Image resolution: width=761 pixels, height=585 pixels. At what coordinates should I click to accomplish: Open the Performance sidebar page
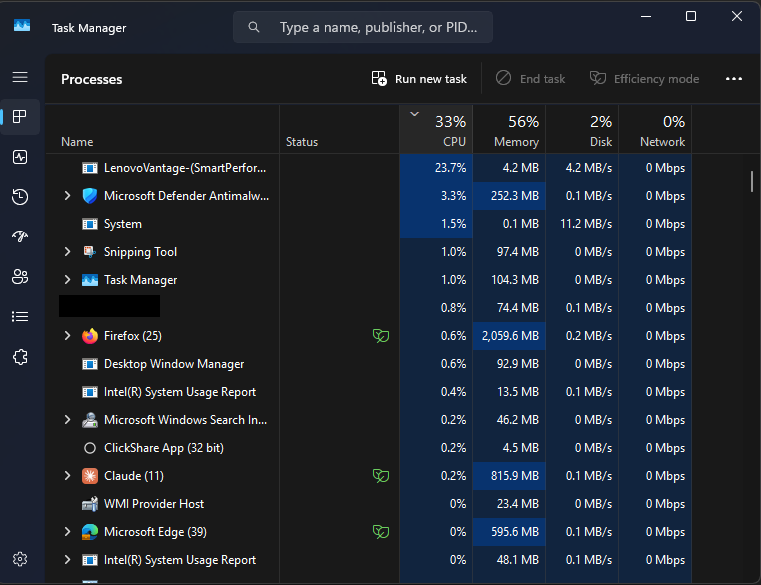pyautogui.click(x=20, y=157)
